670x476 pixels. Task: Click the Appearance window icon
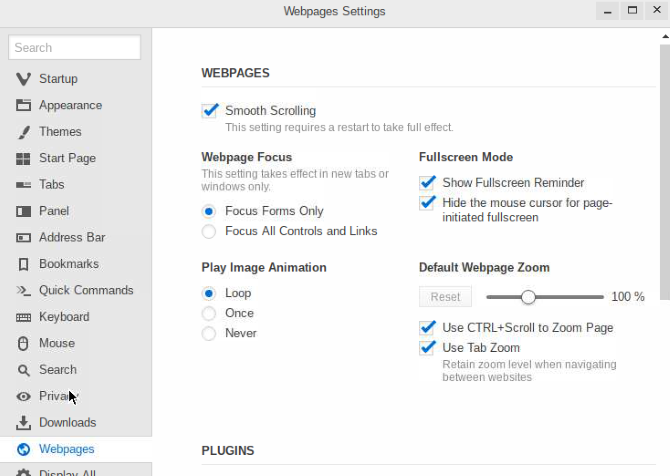[23, 105]
